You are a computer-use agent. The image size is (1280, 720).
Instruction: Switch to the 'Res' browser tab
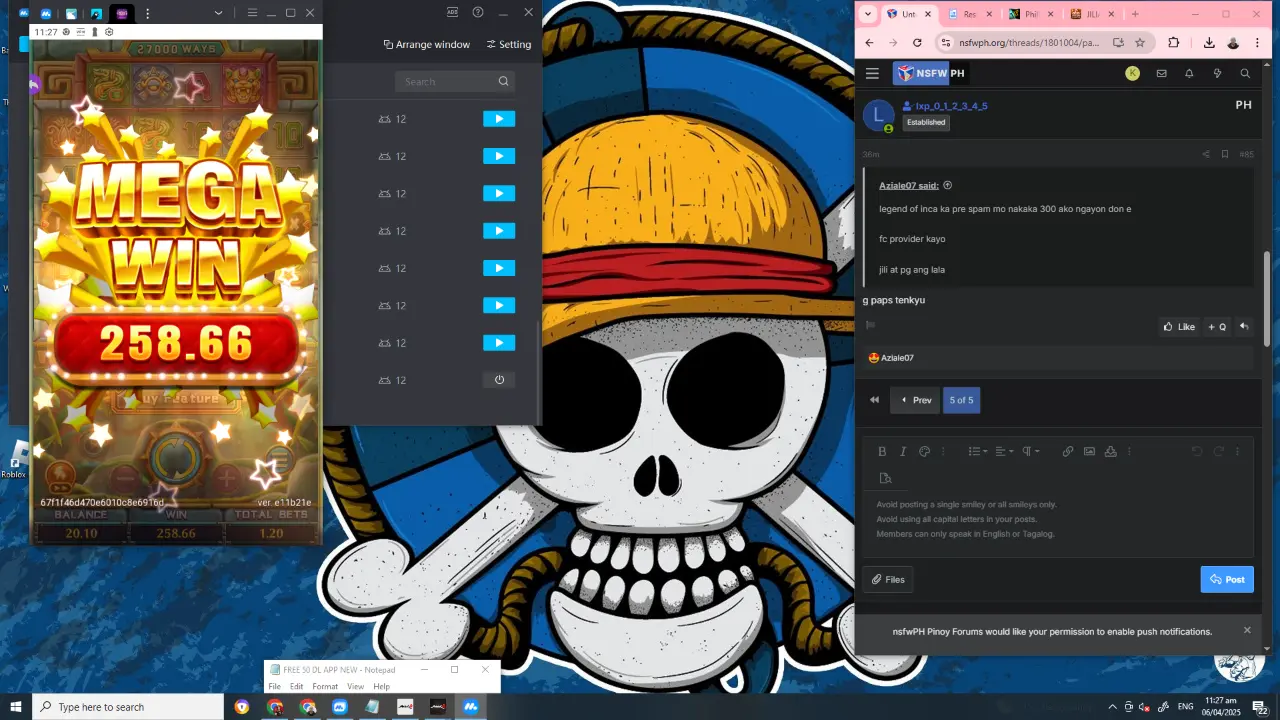[968, 14]
